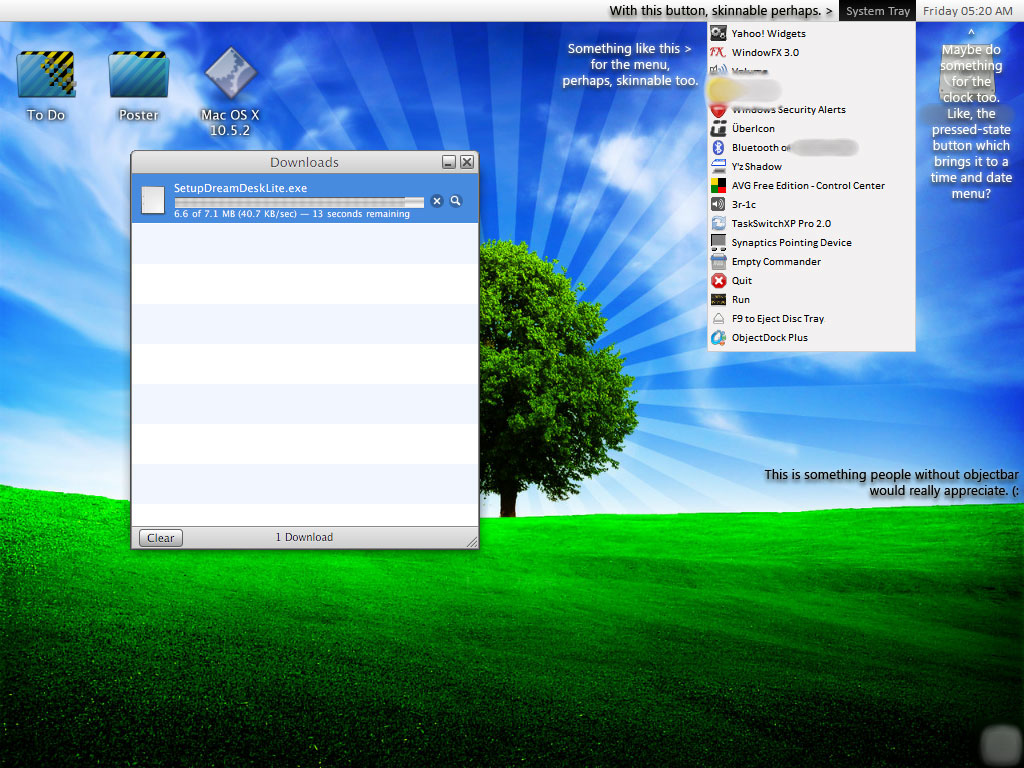This screenshot has width=1024, height=768.
Task: Click the ObjectDock Plus icon
Action: [x=718, y=338]
